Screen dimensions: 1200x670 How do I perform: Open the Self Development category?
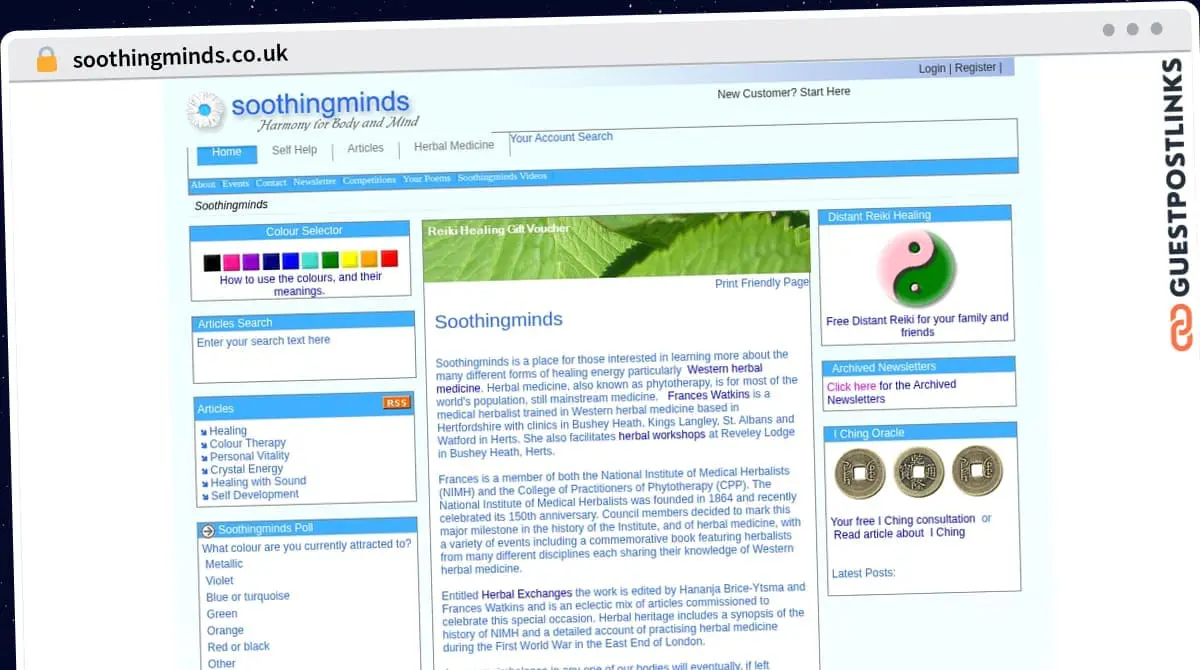tap(255, 495)
